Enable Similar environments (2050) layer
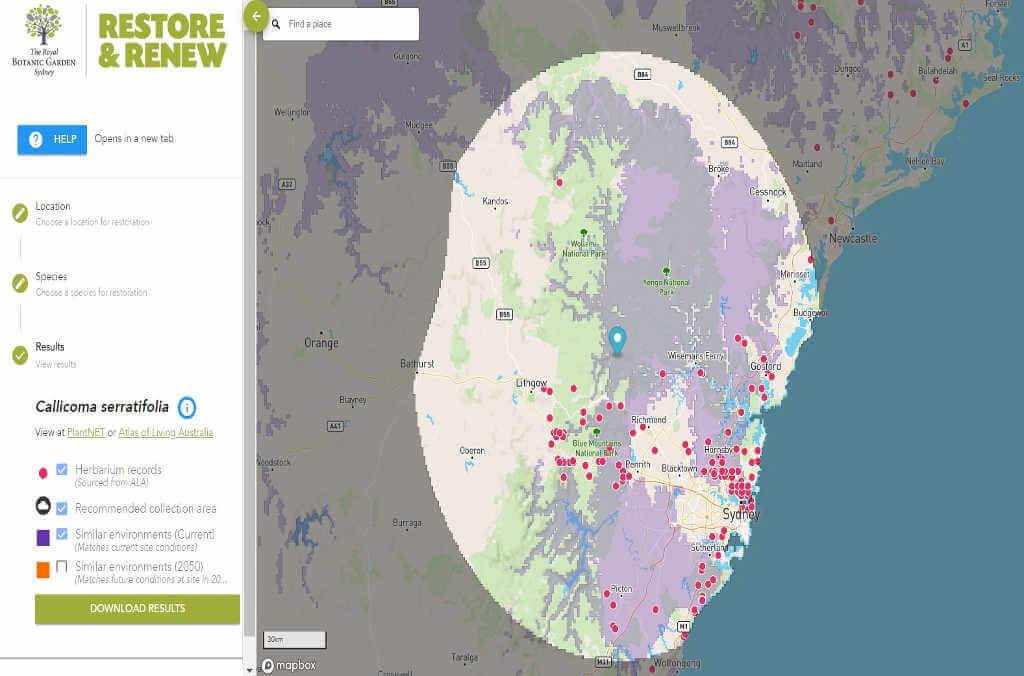This screenshot has height=676, width=1024. pyautogui.click(x=62, y=567)
